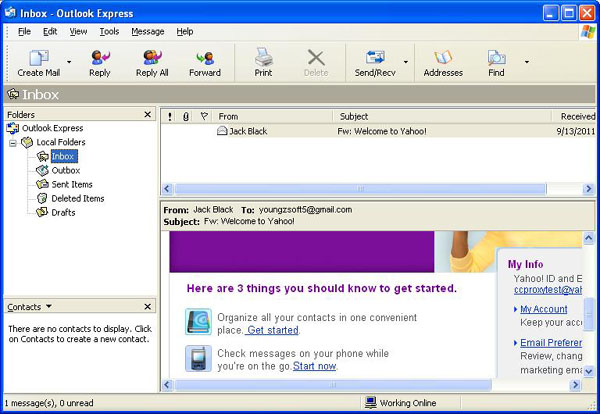Sort by the Priority column header
This screenshot has height=414, width=600.
point(170,116)
